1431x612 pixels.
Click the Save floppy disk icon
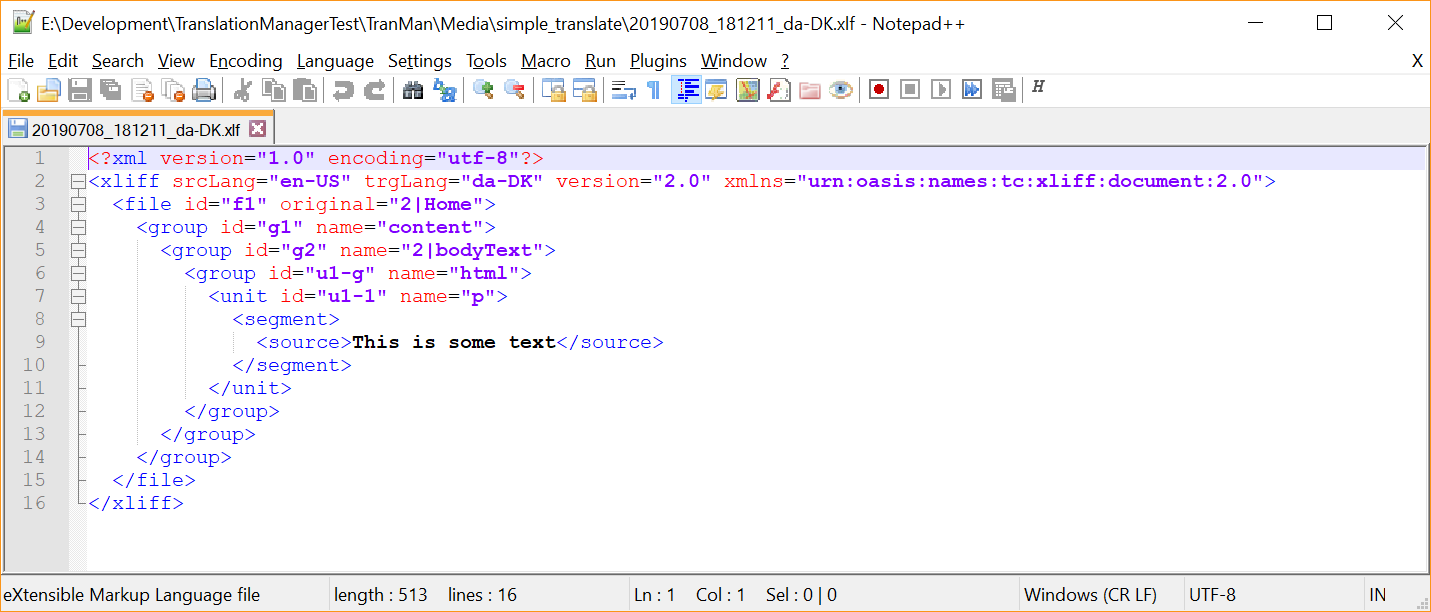click(x=80, y=90)
